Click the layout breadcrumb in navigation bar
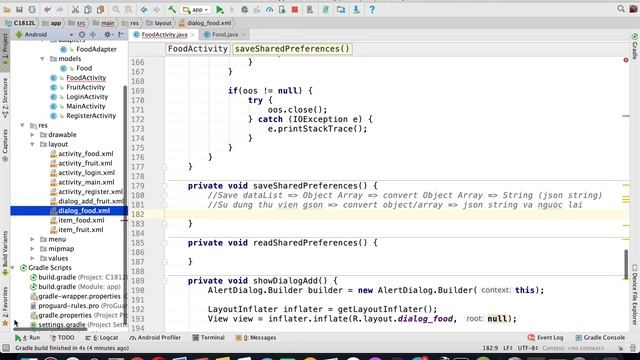The height and width of the screenshot is (360, 640). tap(159, 23)
